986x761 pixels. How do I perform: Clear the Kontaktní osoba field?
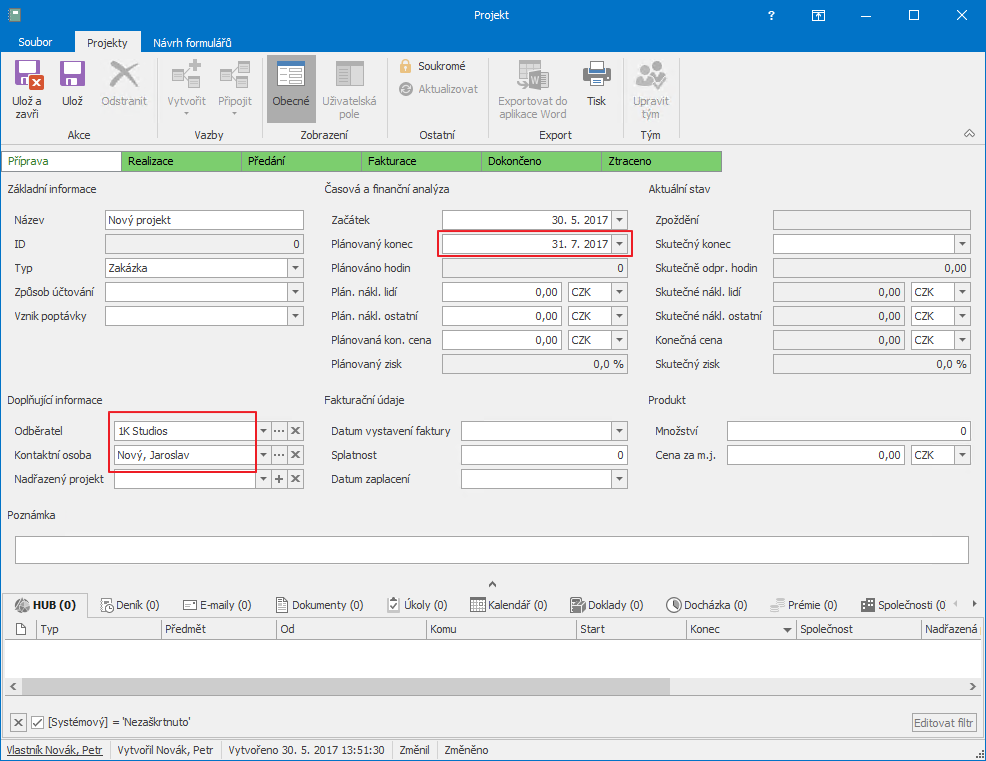point(296,455)
